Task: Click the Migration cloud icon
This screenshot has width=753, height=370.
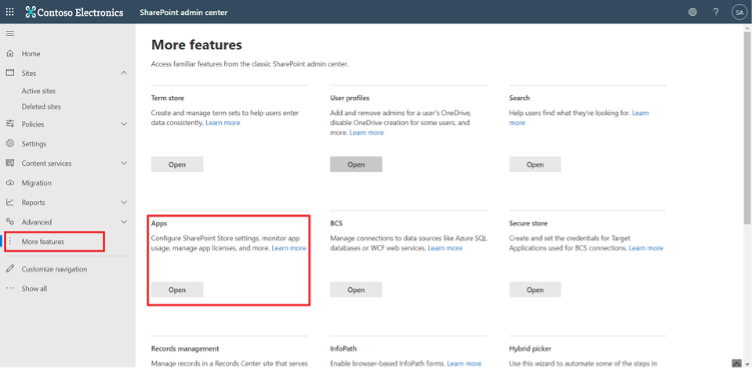Action: (x=10, y=183)
